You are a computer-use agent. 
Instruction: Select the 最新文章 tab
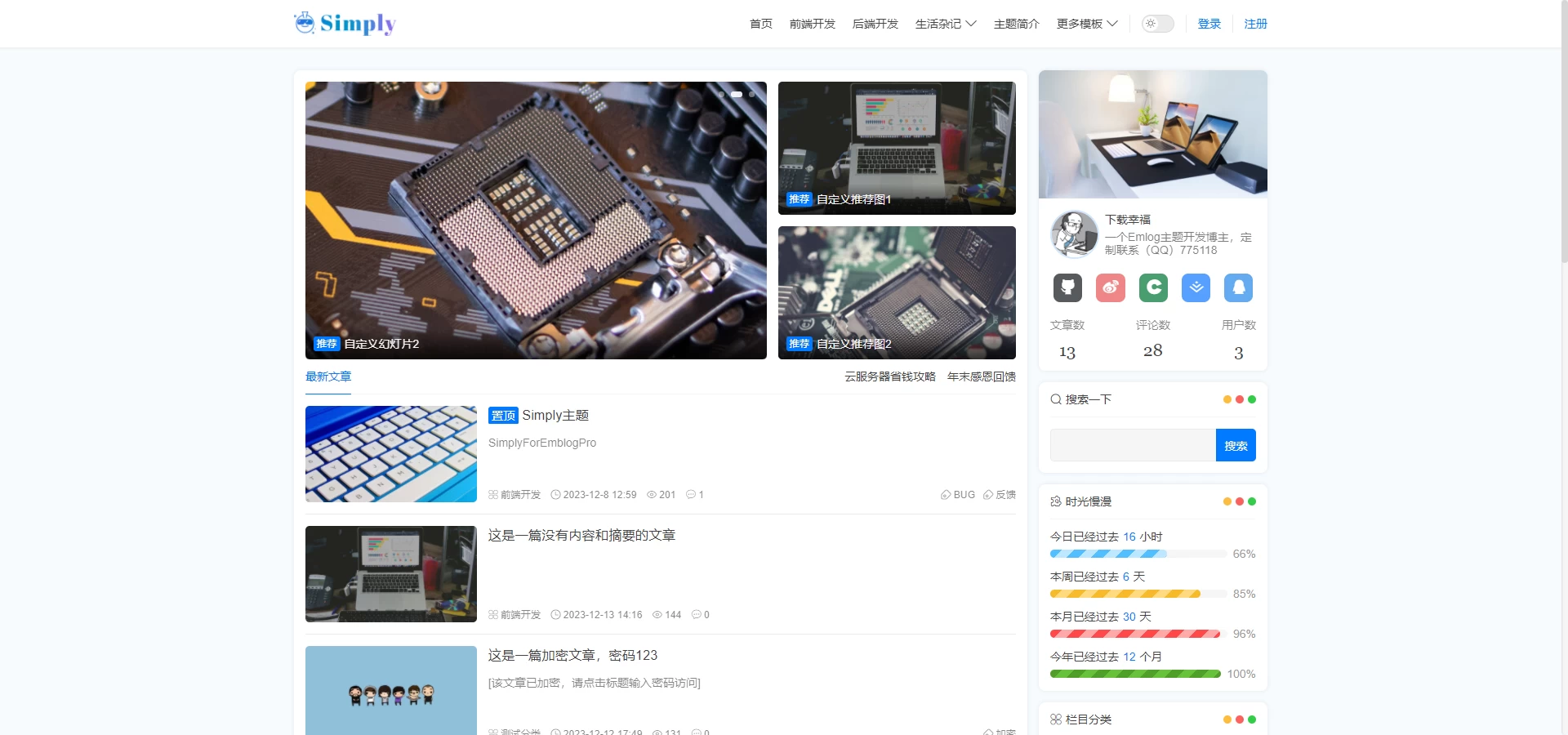coord(328,376)
